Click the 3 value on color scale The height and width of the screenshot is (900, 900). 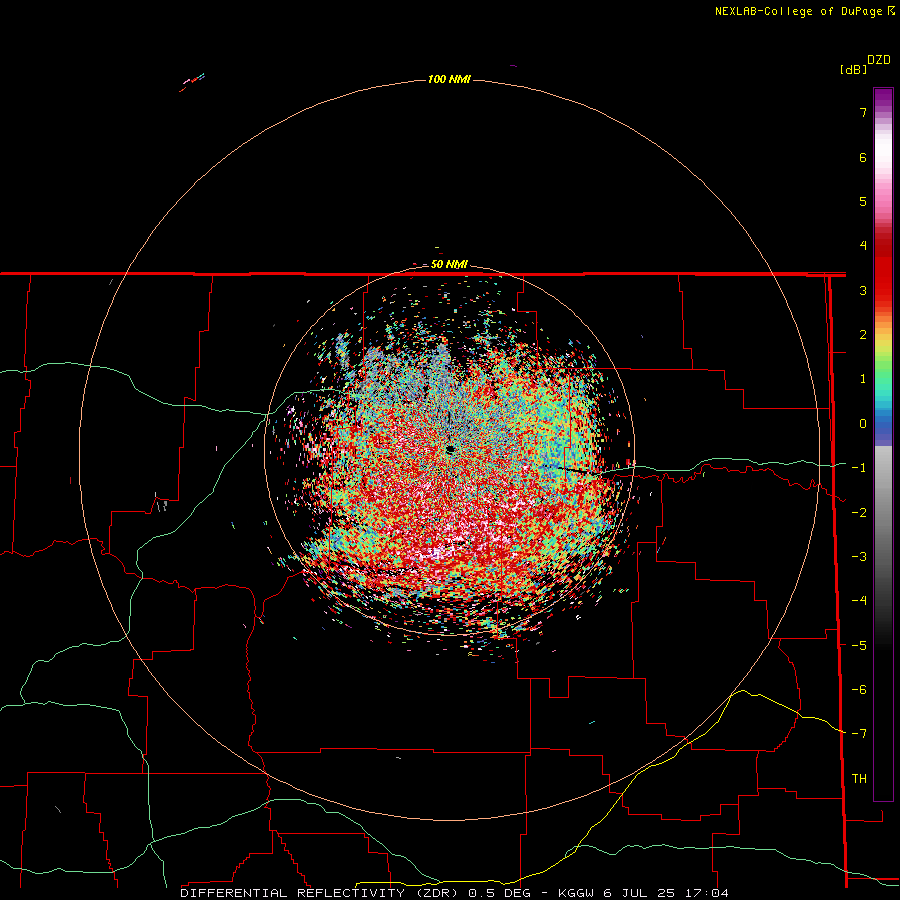863,290
